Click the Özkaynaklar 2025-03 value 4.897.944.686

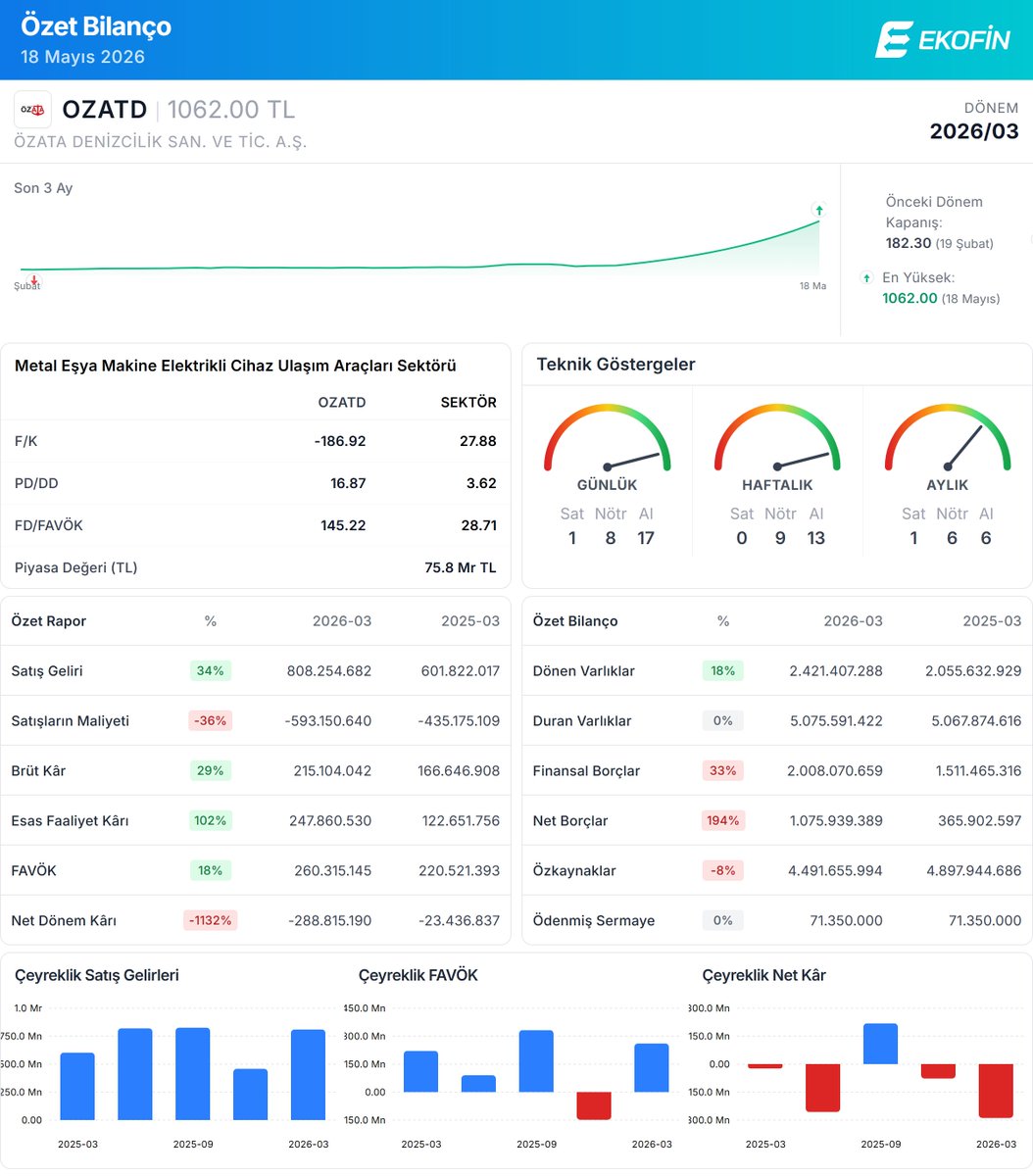(973, 871)
